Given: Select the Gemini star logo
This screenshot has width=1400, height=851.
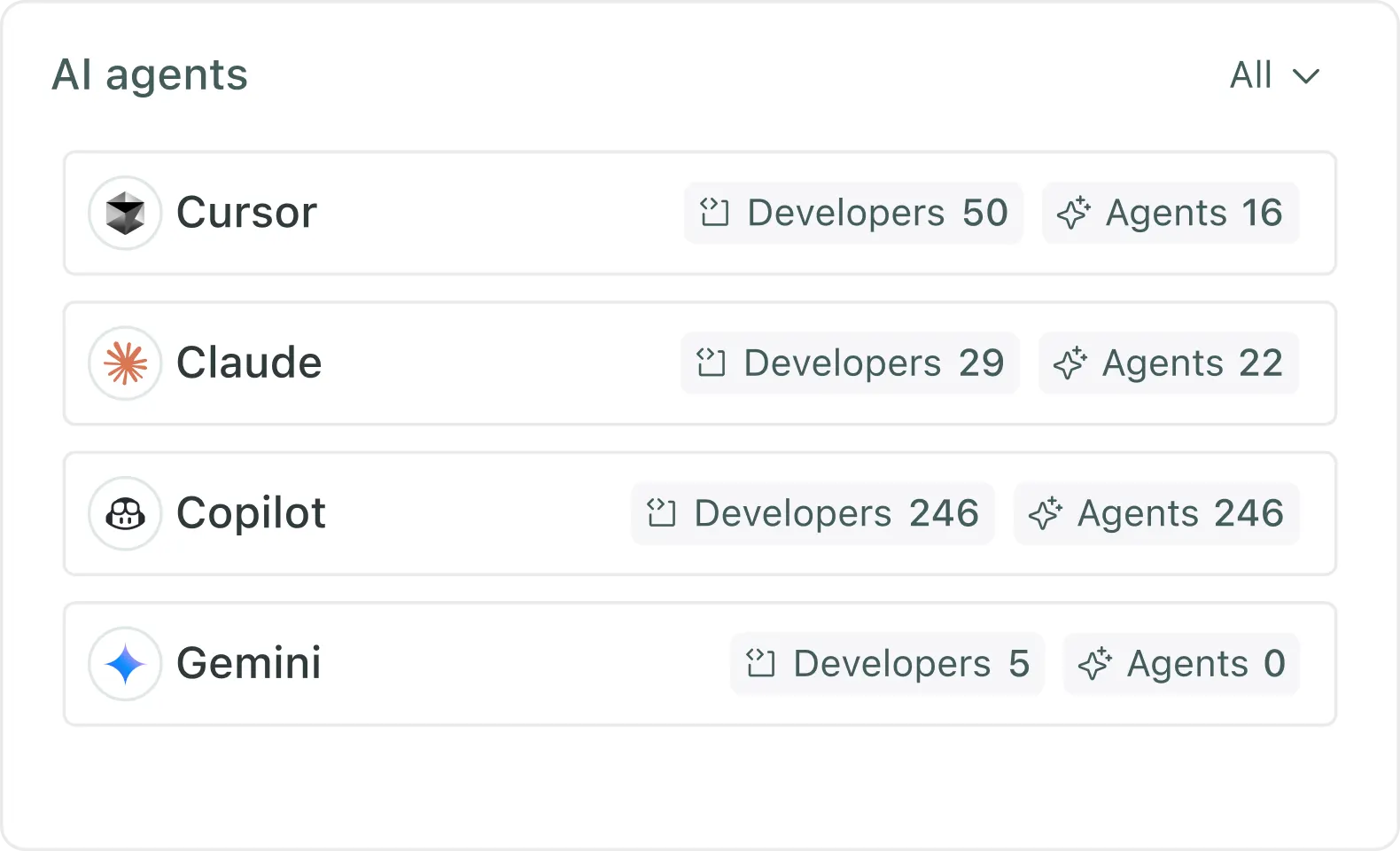Looking at the screenshot, I should [124, 663].
